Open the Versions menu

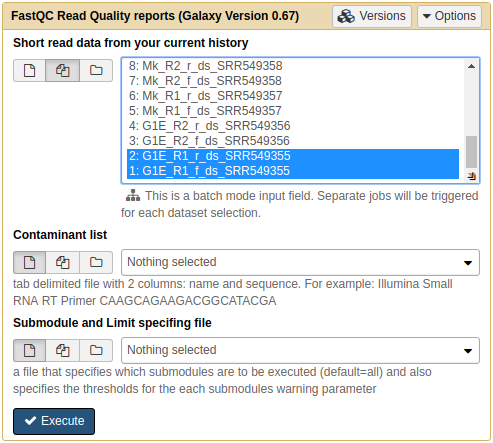pos(372,16)
